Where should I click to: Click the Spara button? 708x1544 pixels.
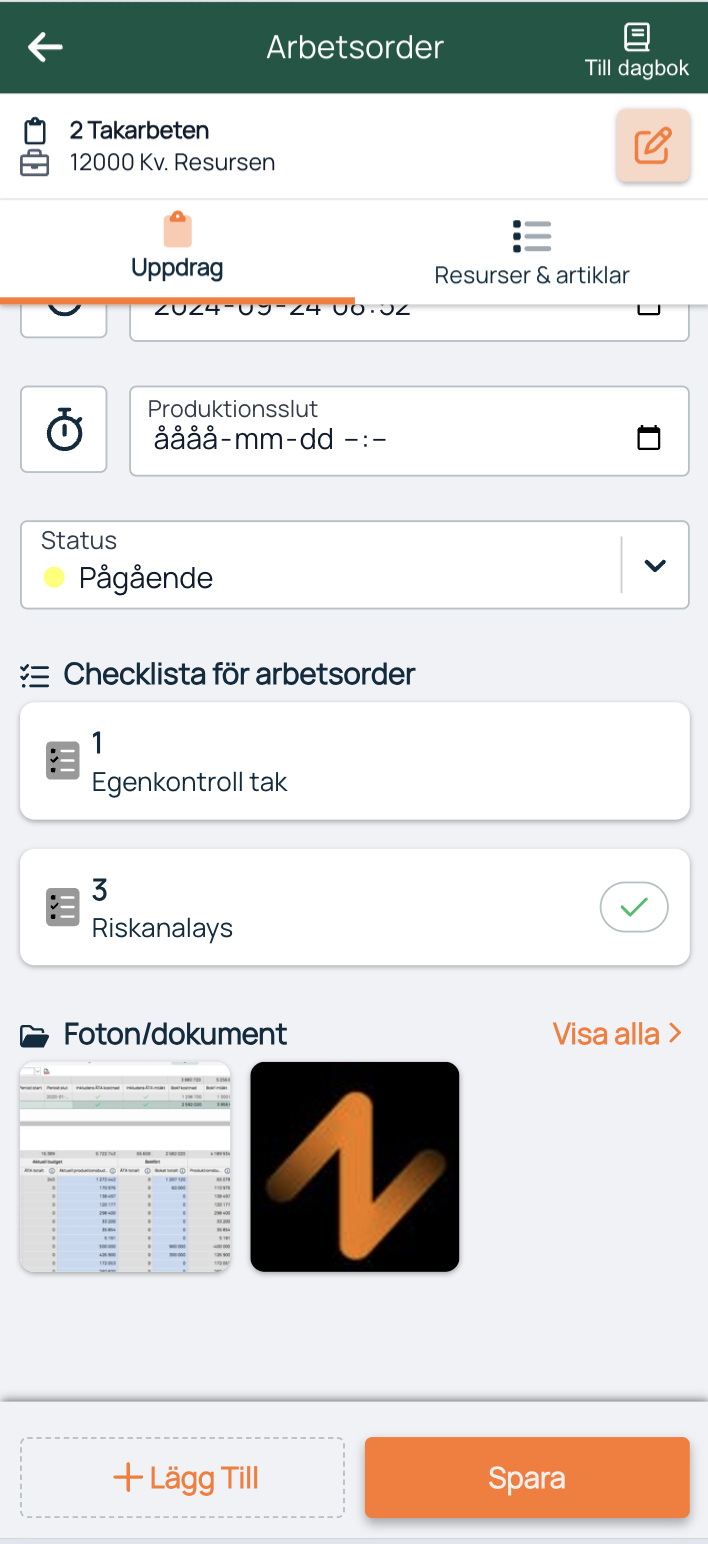point(527,1478)
